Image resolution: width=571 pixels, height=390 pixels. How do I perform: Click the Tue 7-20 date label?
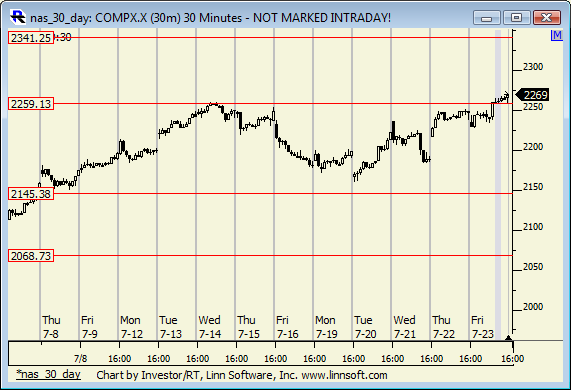[365, 327]
